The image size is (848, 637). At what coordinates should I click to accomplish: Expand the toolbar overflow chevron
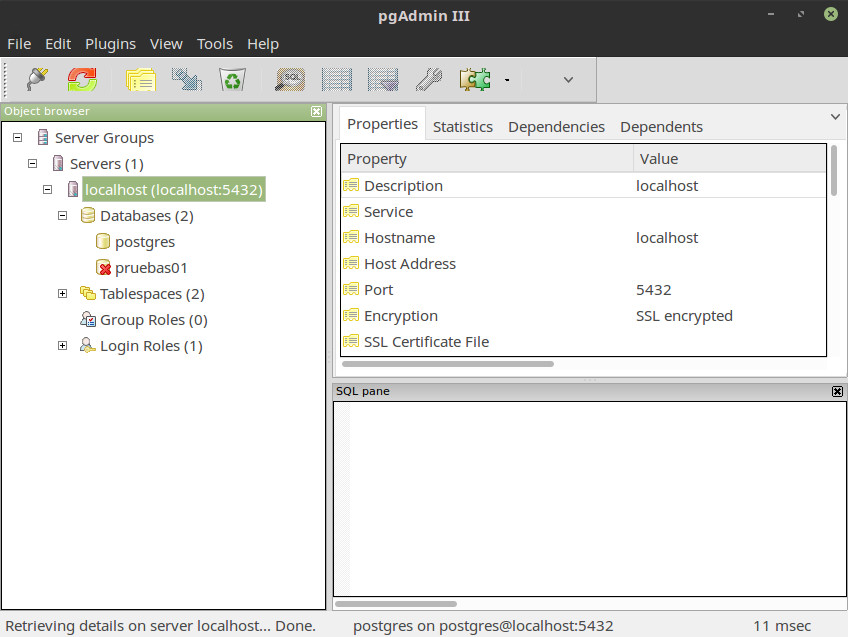click(x=568, y=80)
